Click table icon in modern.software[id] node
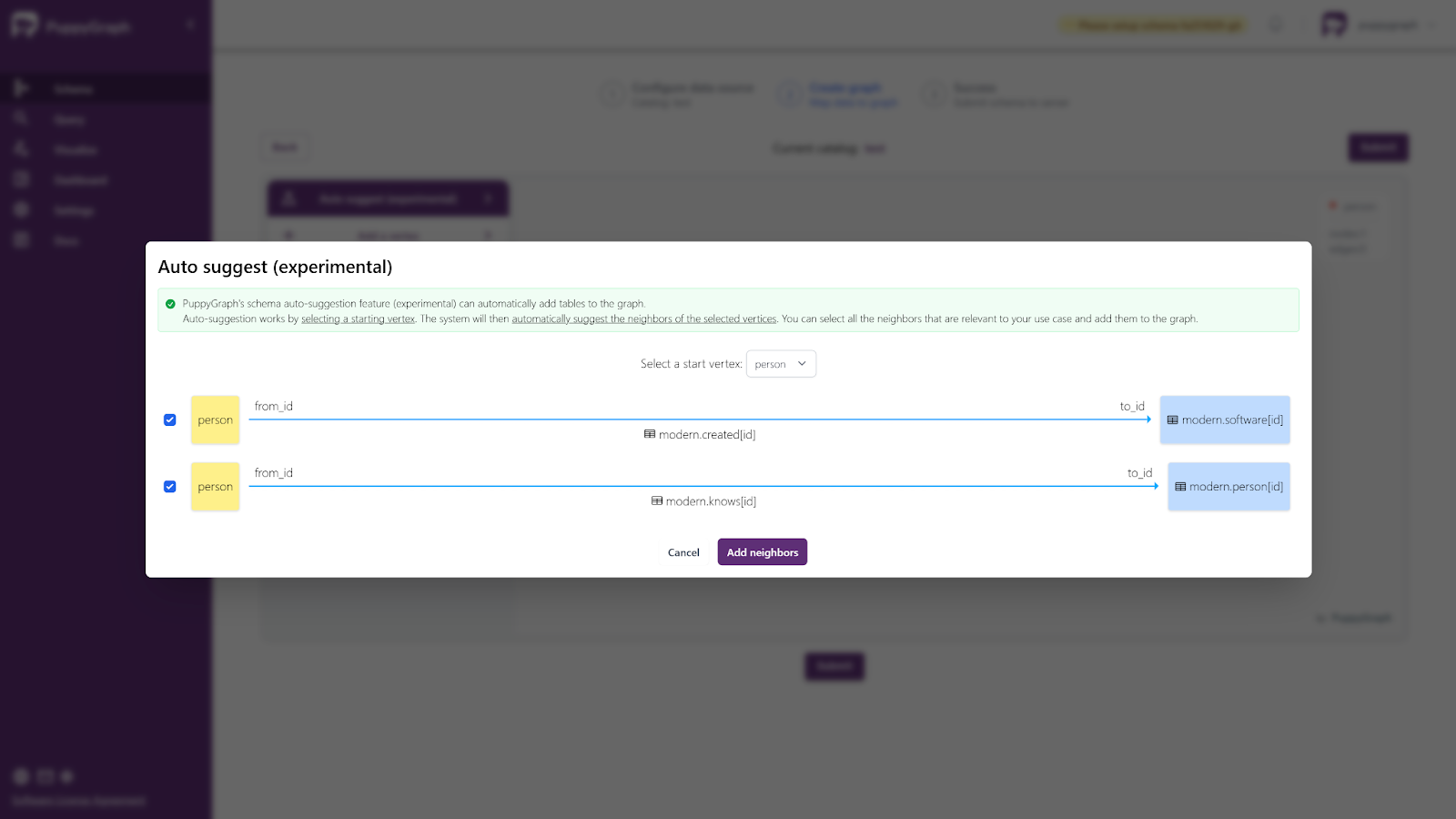Viewport: 1456px width, 819px height. 1173,420
